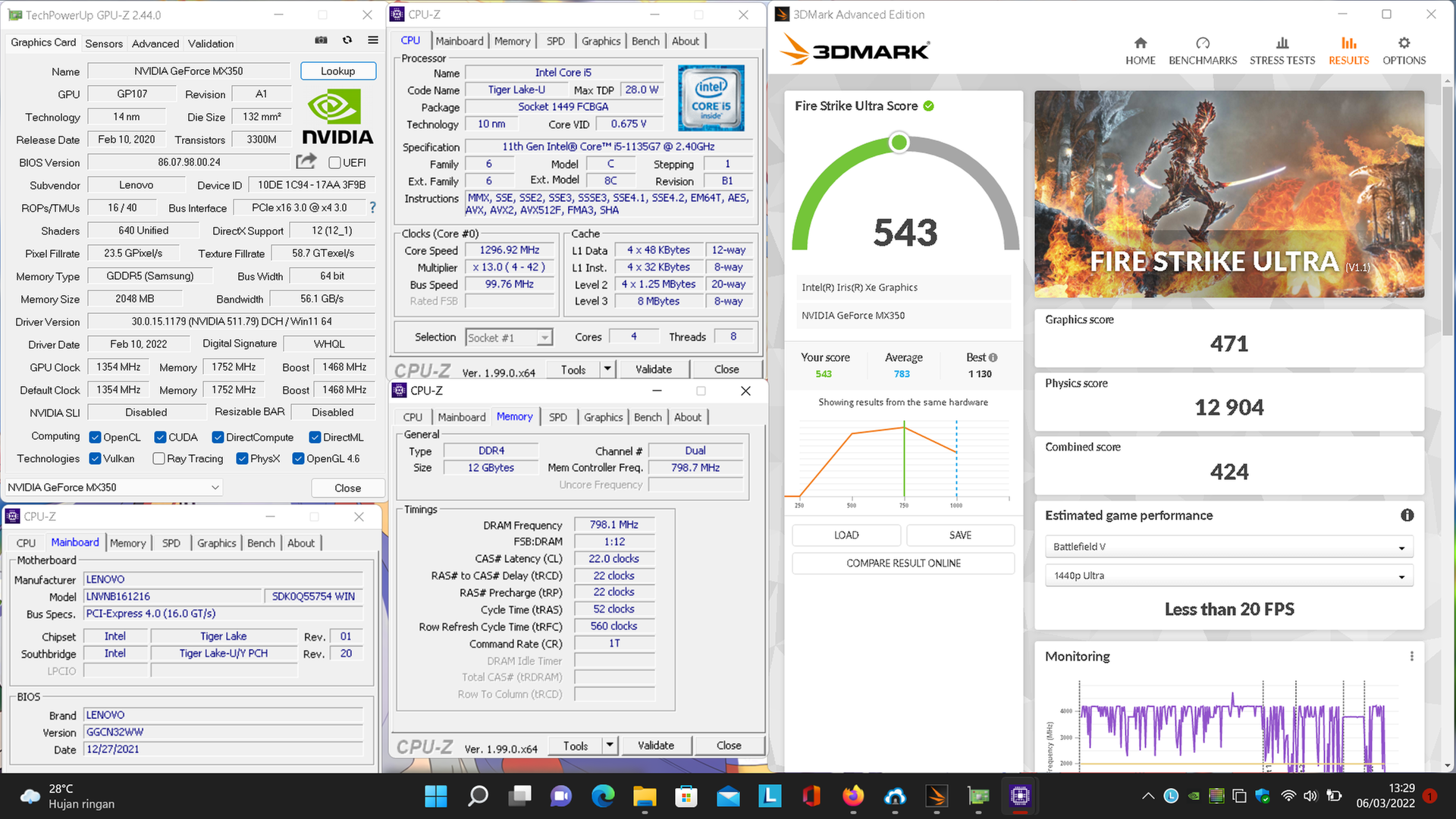Open the Battlefield V game dropdown
Viewport: 1456px width, 819px height.
pyautogui.click(x=1228, y=547)
